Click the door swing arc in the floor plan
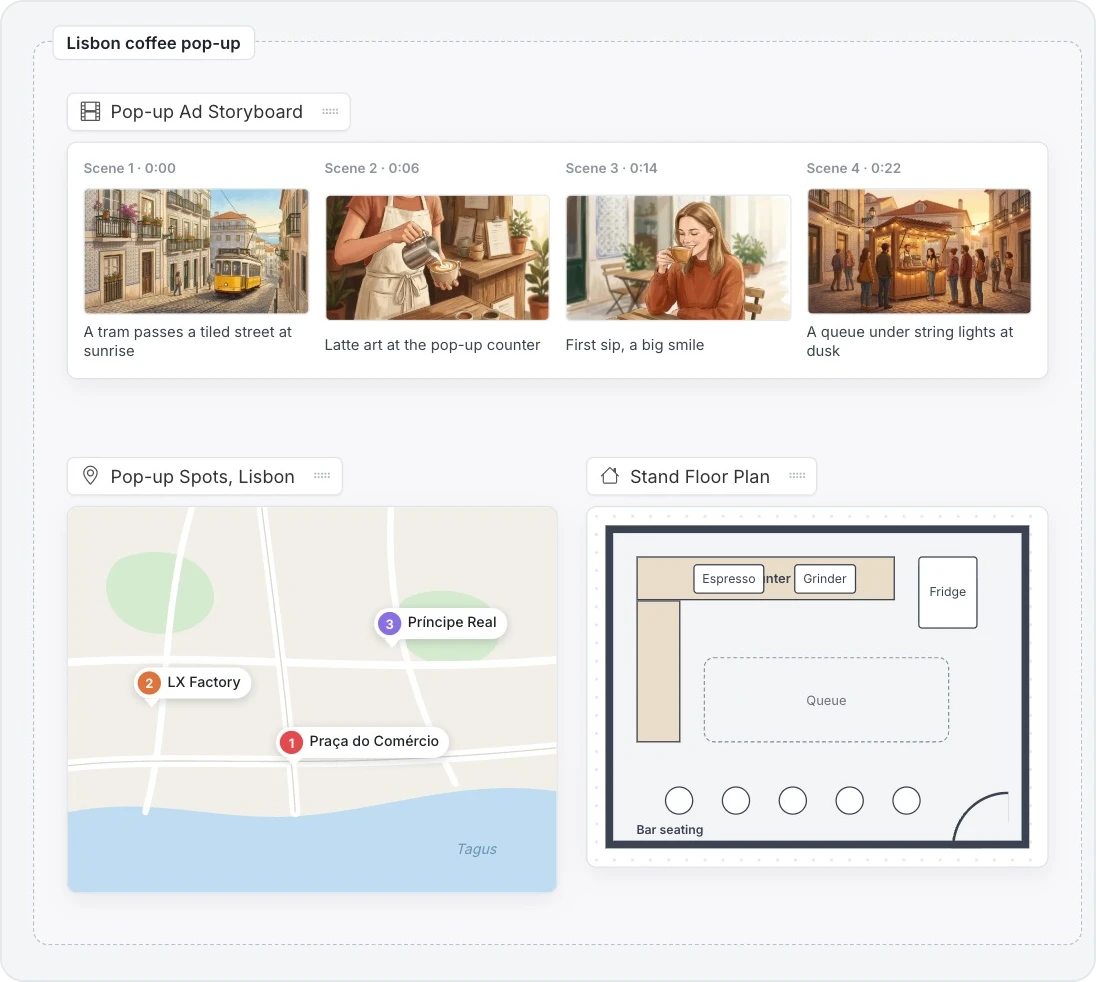This screenshot has height=982, width=1096. pos(981,816)
